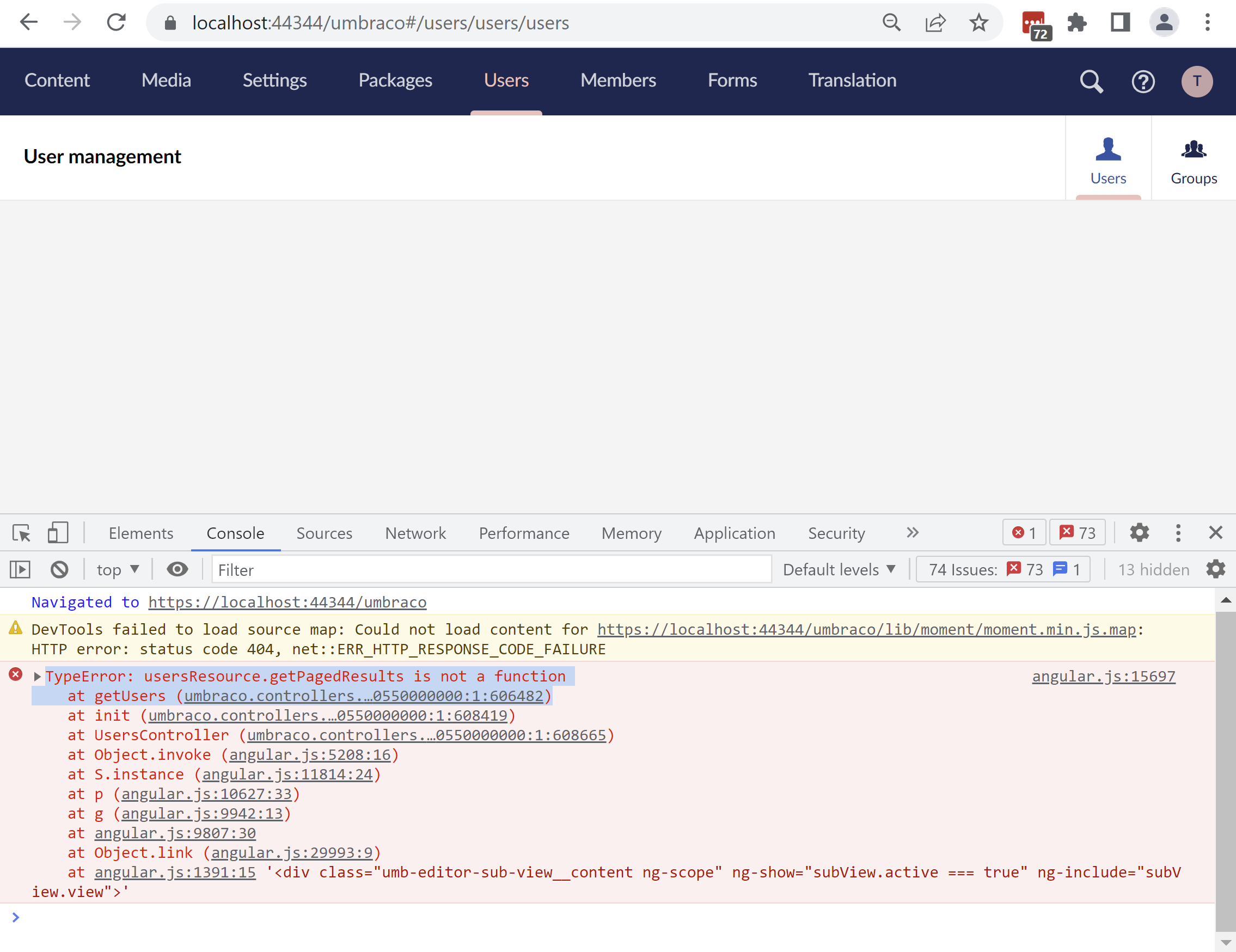Toggle the browser side panel icon

[1120, 23]
